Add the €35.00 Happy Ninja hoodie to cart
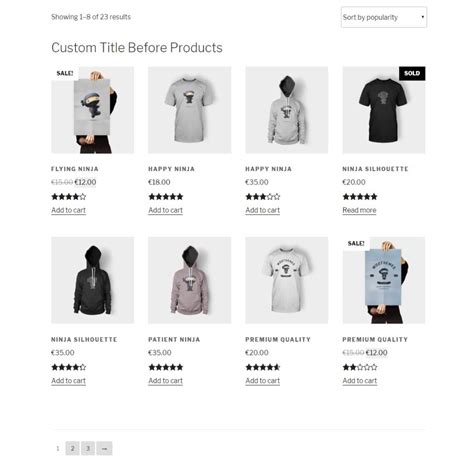 263,210
